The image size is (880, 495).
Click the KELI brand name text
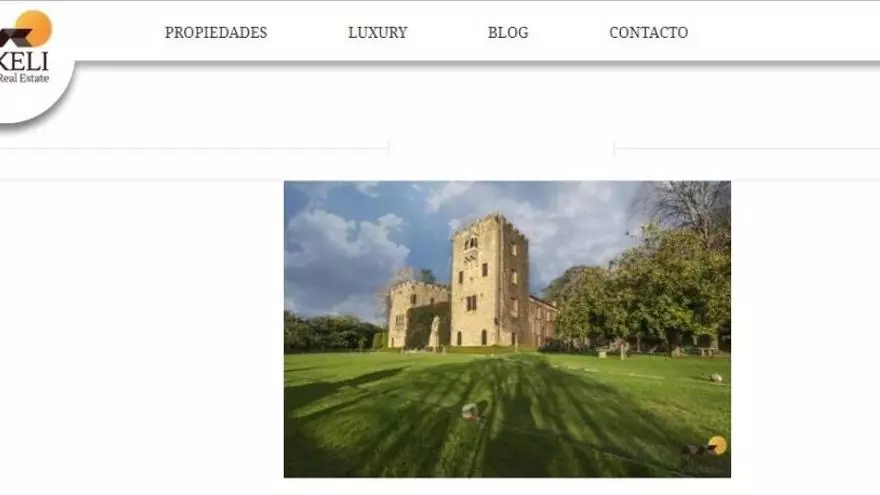(24, 61)
